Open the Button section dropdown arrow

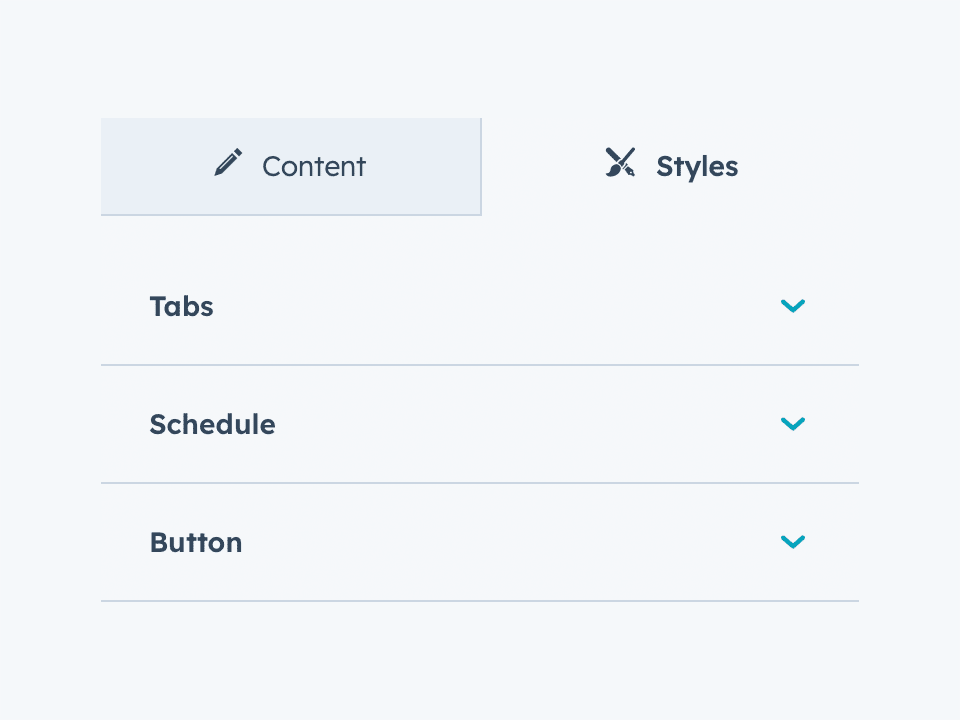coord(793,542)
